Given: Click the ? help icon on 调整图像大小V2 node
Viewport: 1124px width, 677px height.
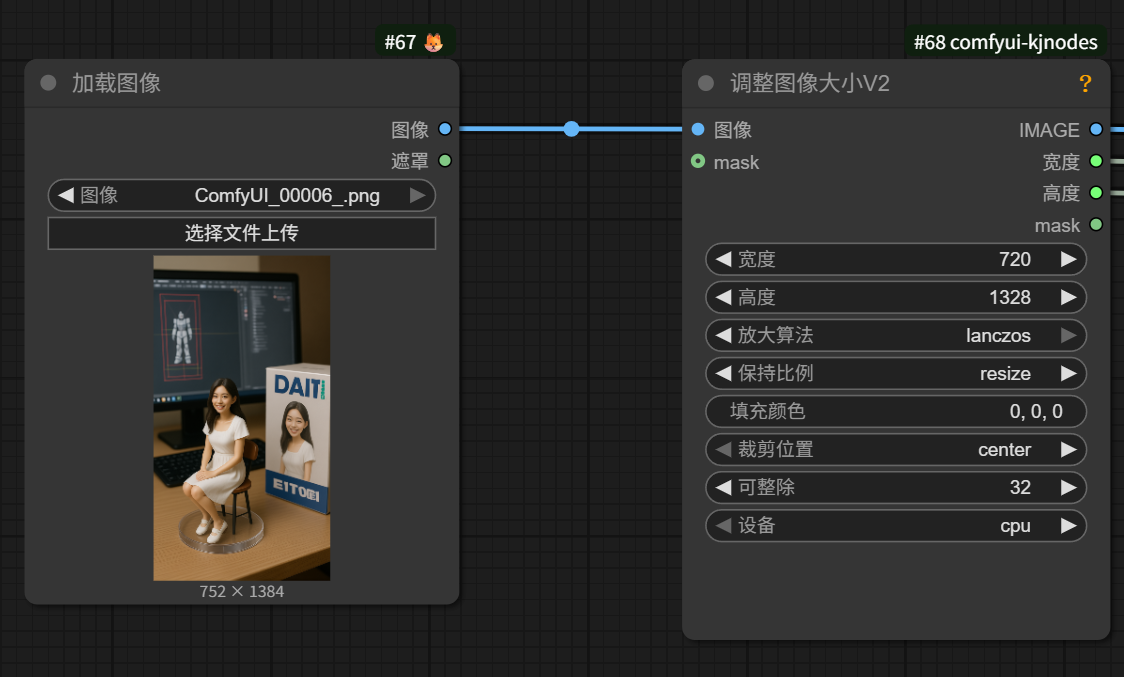Looking at the screenshot, I should click(1085, 84).
